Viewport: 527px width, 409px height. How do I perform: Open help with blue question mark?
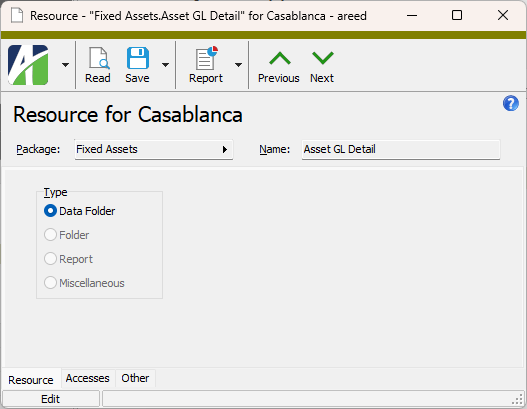pos(511,104)
